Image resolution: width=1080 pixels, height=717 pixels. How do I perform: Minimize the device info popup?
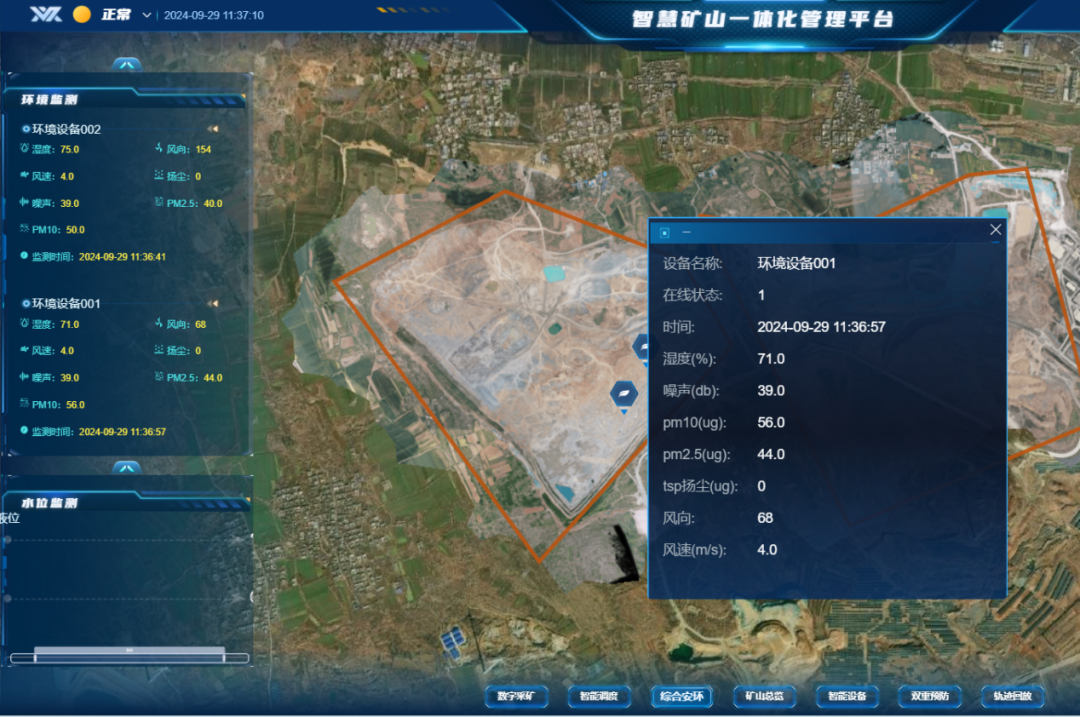[x=687, y=232]
